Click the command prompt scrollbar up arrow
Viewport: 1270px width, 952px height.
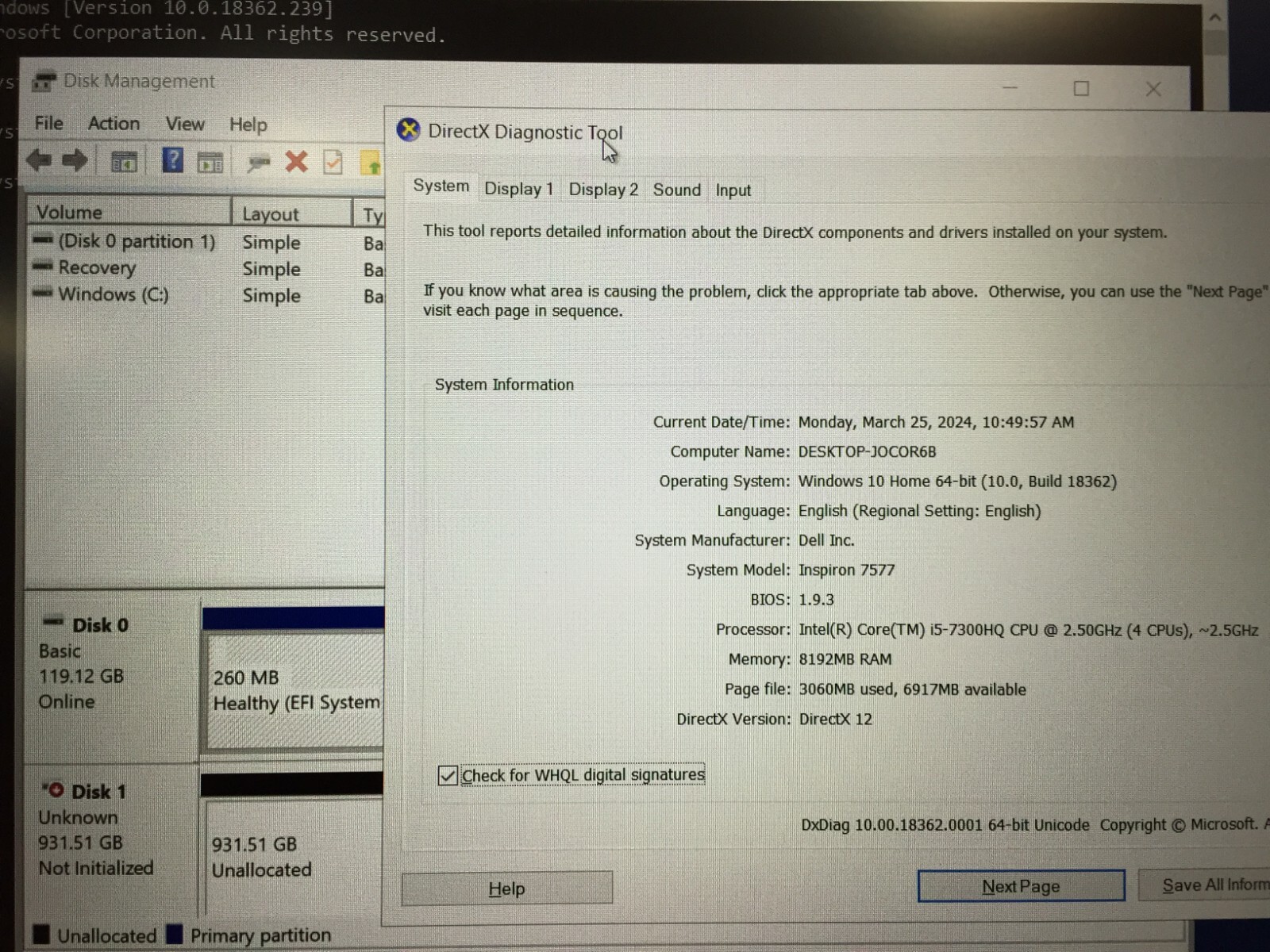click(x=1215, y=17)
